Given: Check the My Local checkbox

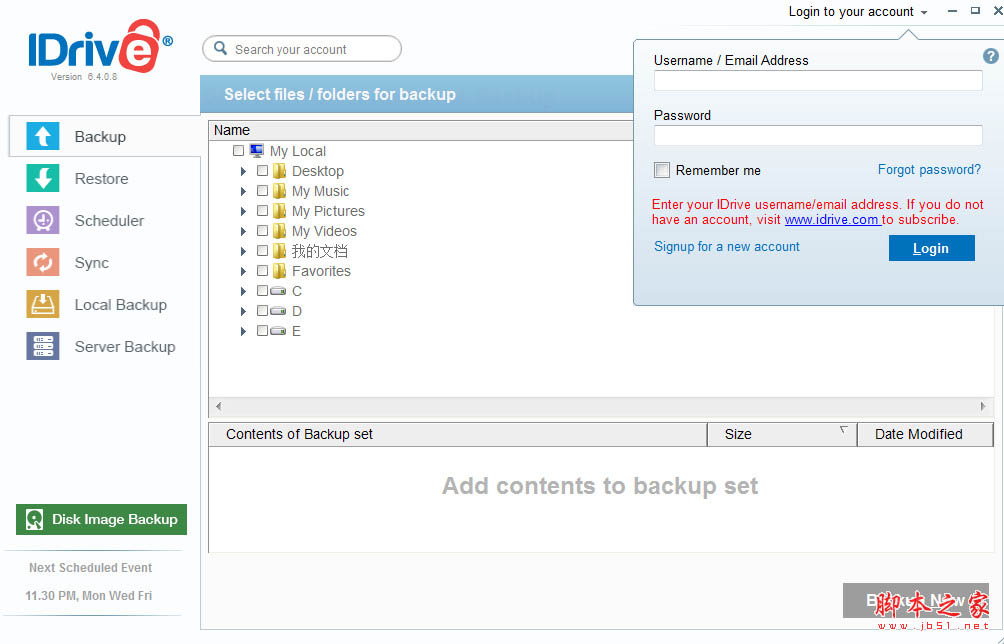Looking at the screenshot, I should point(238,151).
